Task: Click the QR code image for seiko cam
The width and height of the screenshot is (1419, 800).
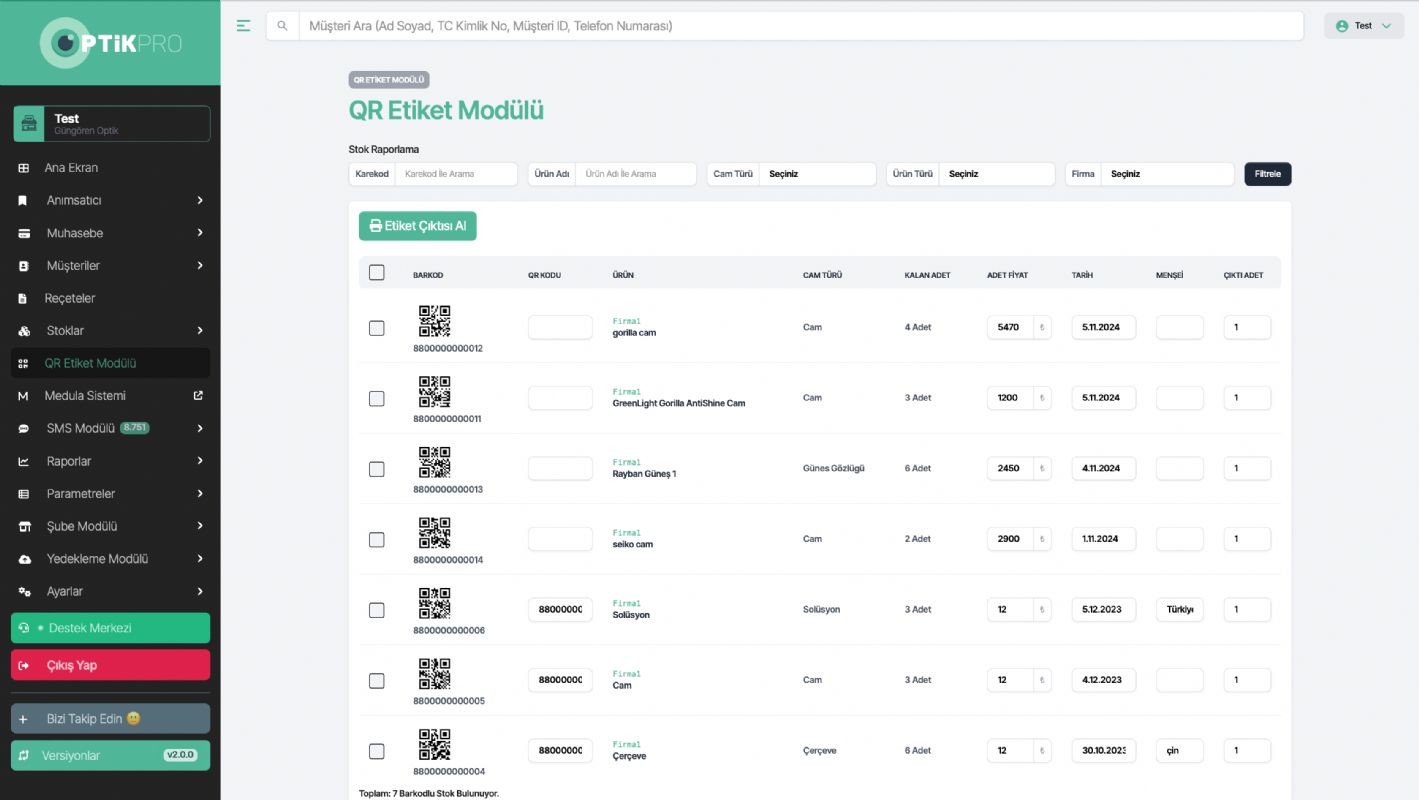Action: (434, 533)
